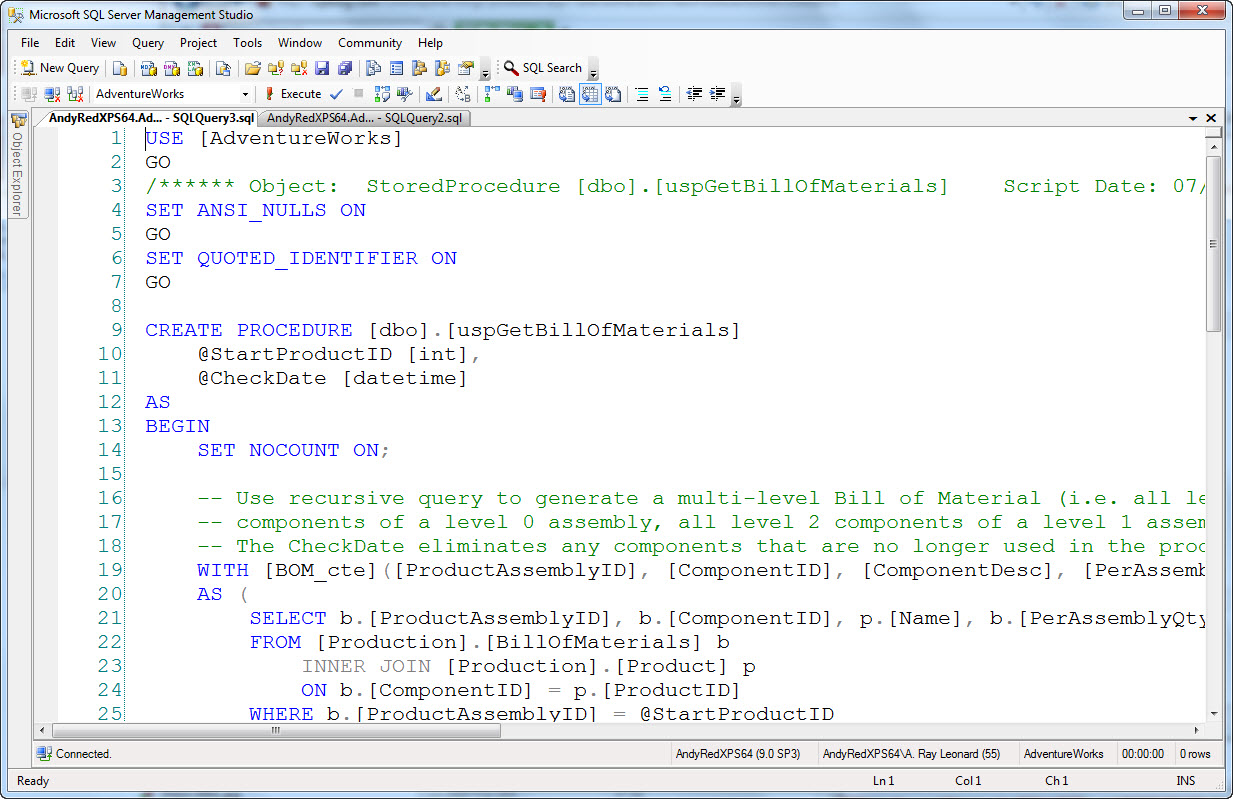Open the Properties Window icon
1233x799 pixels.
(467, 68)
